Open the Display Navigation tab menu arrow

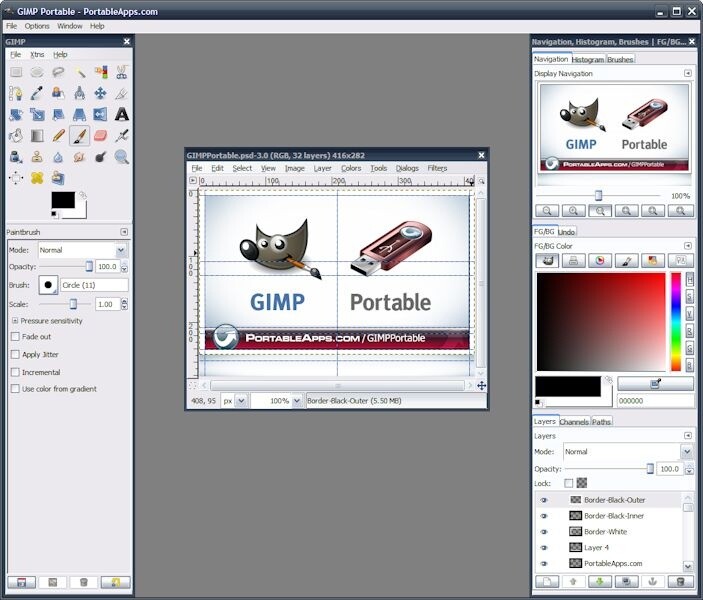click(688, 73)
